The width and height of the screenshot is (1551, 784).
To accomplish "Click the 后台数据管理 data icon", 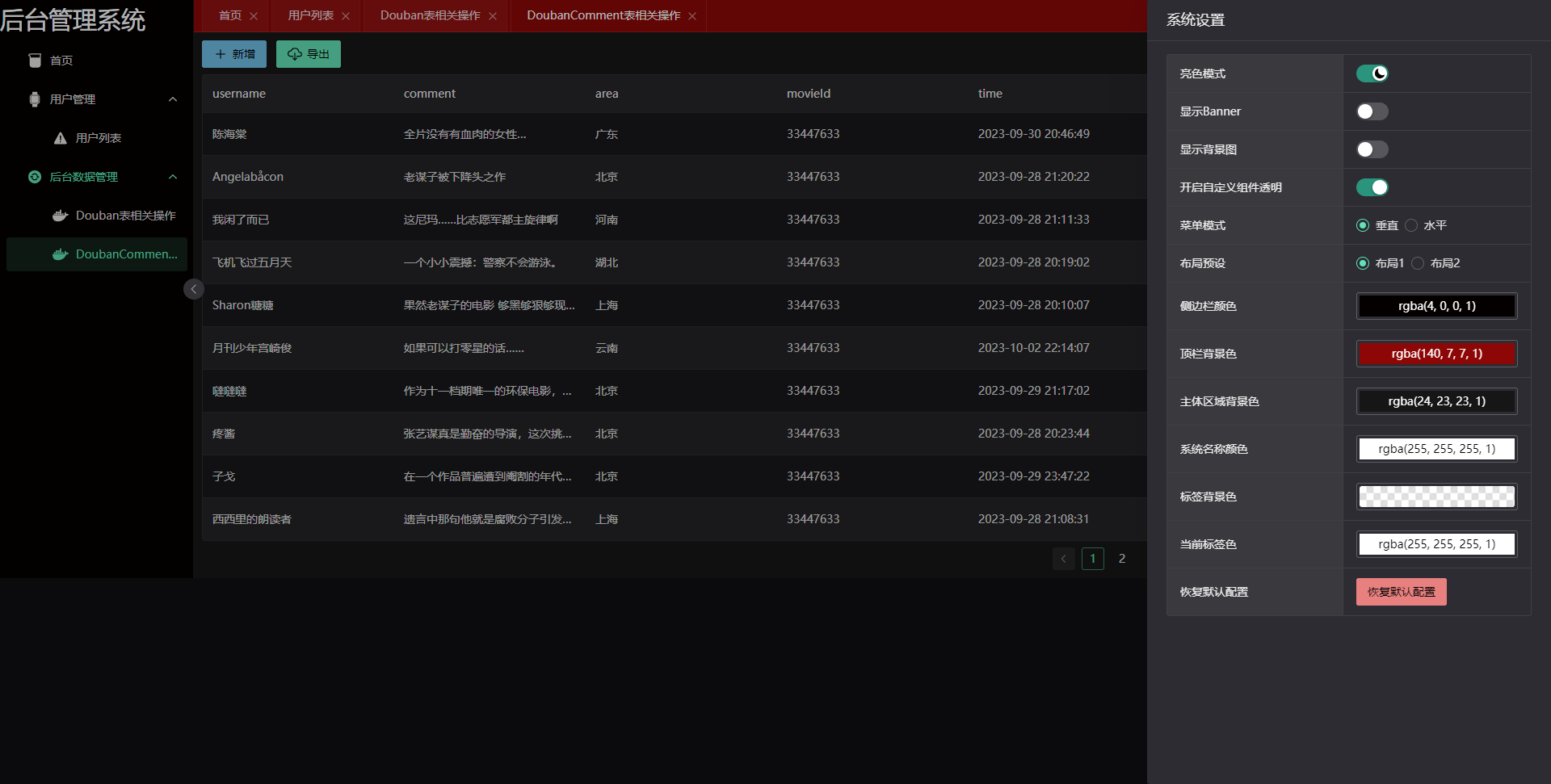I will (x=34, y=177).
